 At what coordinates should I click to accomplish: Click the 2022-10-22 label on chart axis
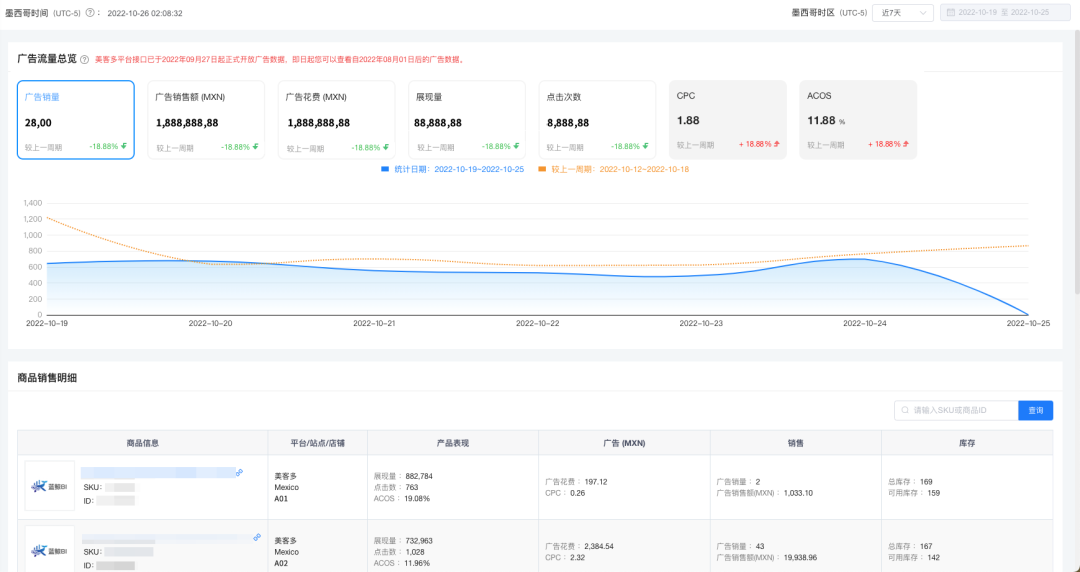pyautogui.click(x=537, y=323)
